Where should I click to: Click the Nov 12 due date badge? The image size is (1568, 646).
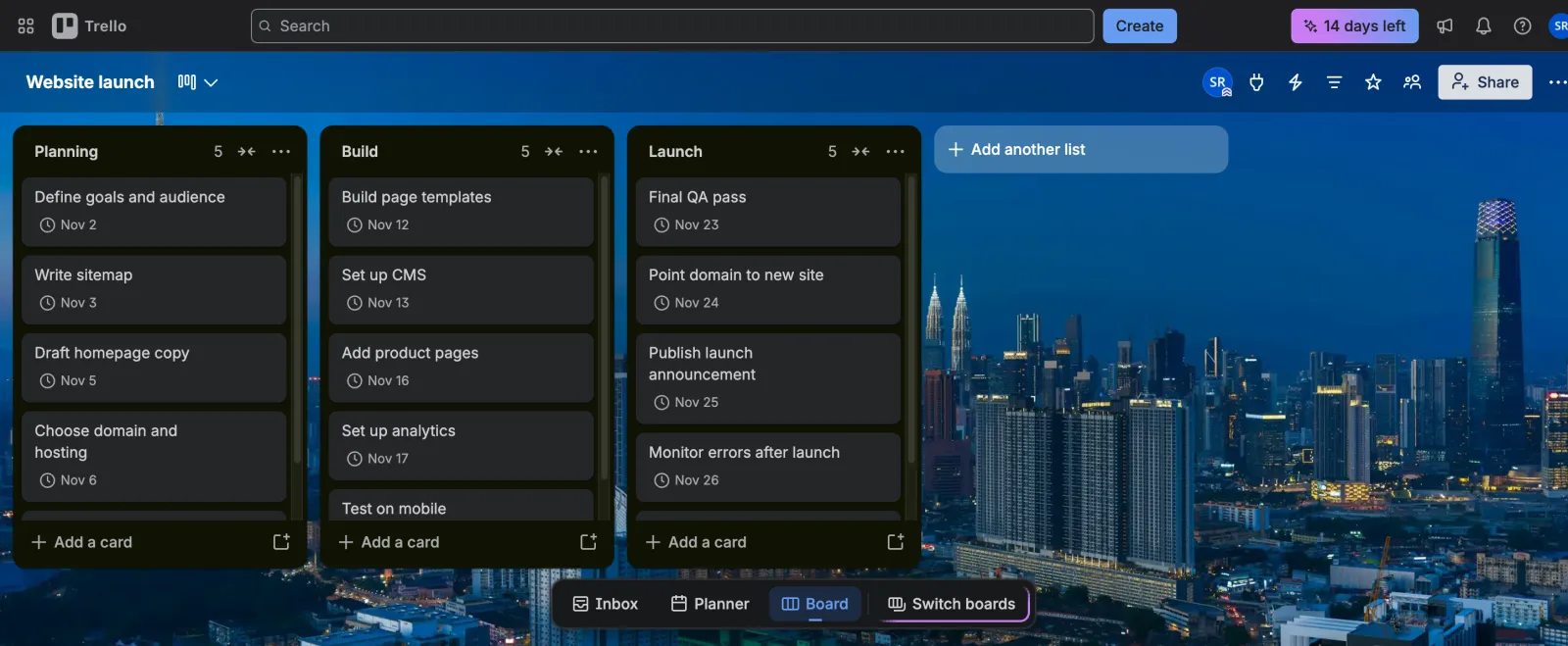(377, 224)
